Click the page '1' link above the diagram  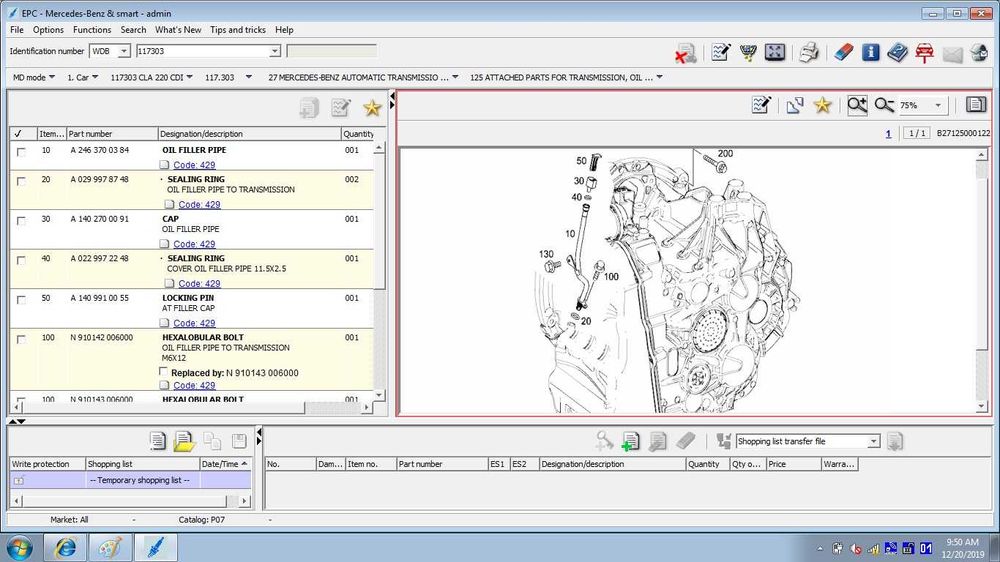click(x=887, y=133)
